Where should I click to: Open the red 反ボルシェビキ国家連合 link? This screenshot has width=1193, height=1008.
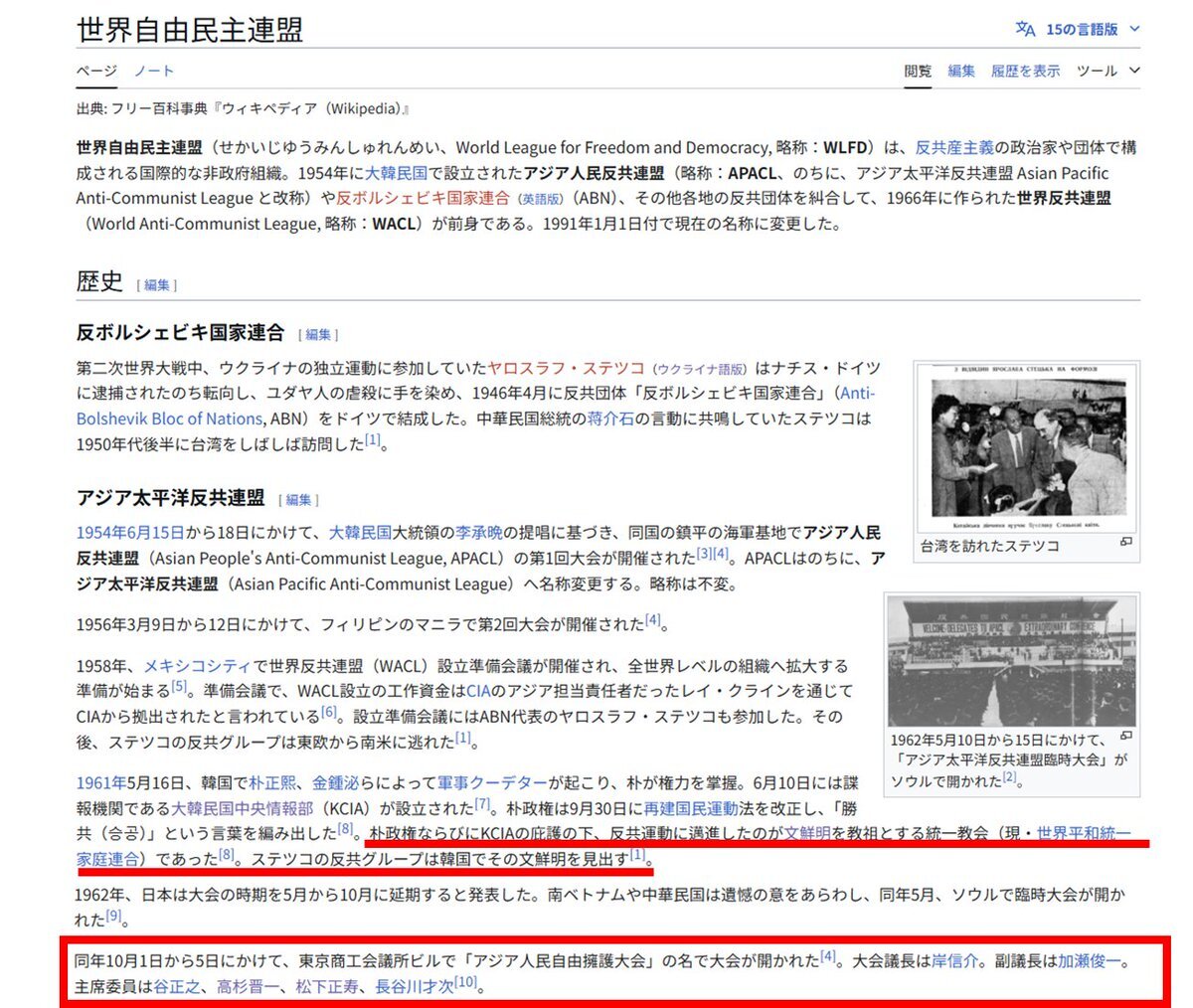[x=423, y=198]
